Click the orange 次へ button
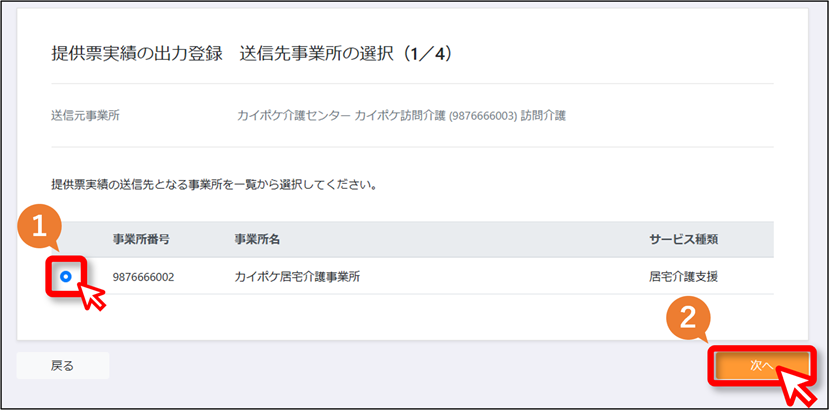 762,366
